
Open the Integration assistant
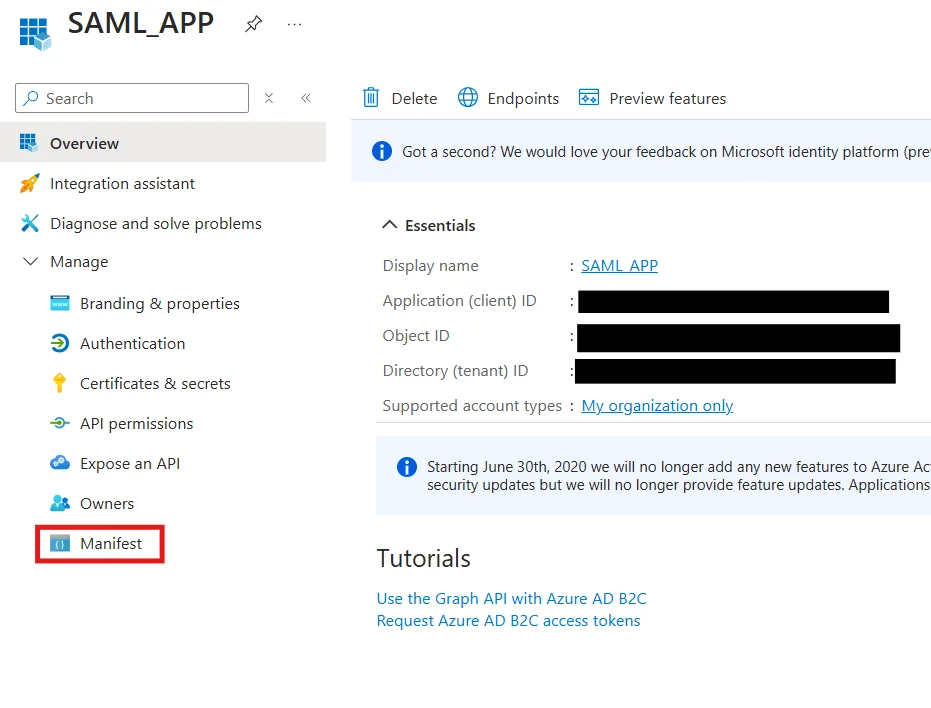[123, 183]
